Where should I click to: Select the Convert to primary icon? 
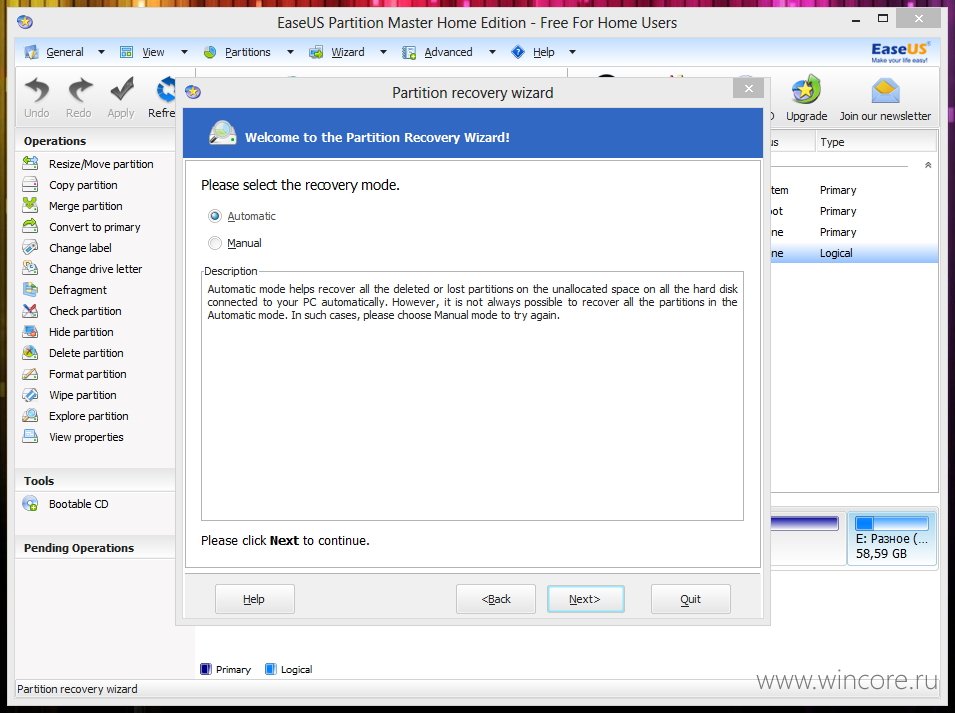coord(30,227)
